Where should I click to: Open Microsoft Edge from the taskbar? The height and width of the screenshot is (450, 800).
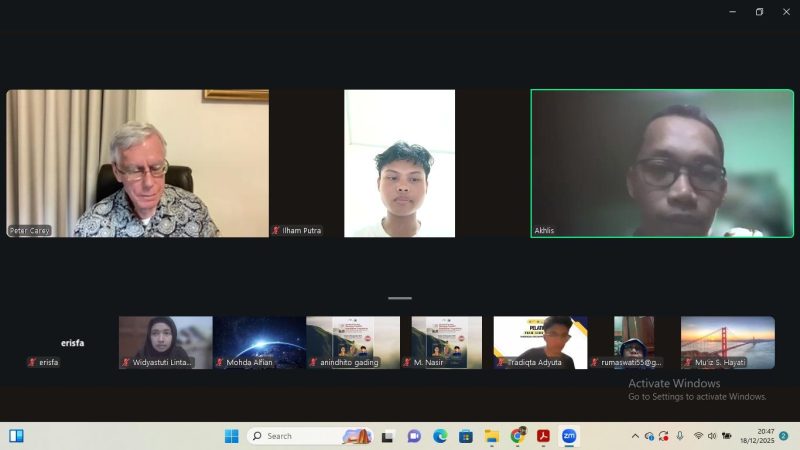click(x=440, y=436)
